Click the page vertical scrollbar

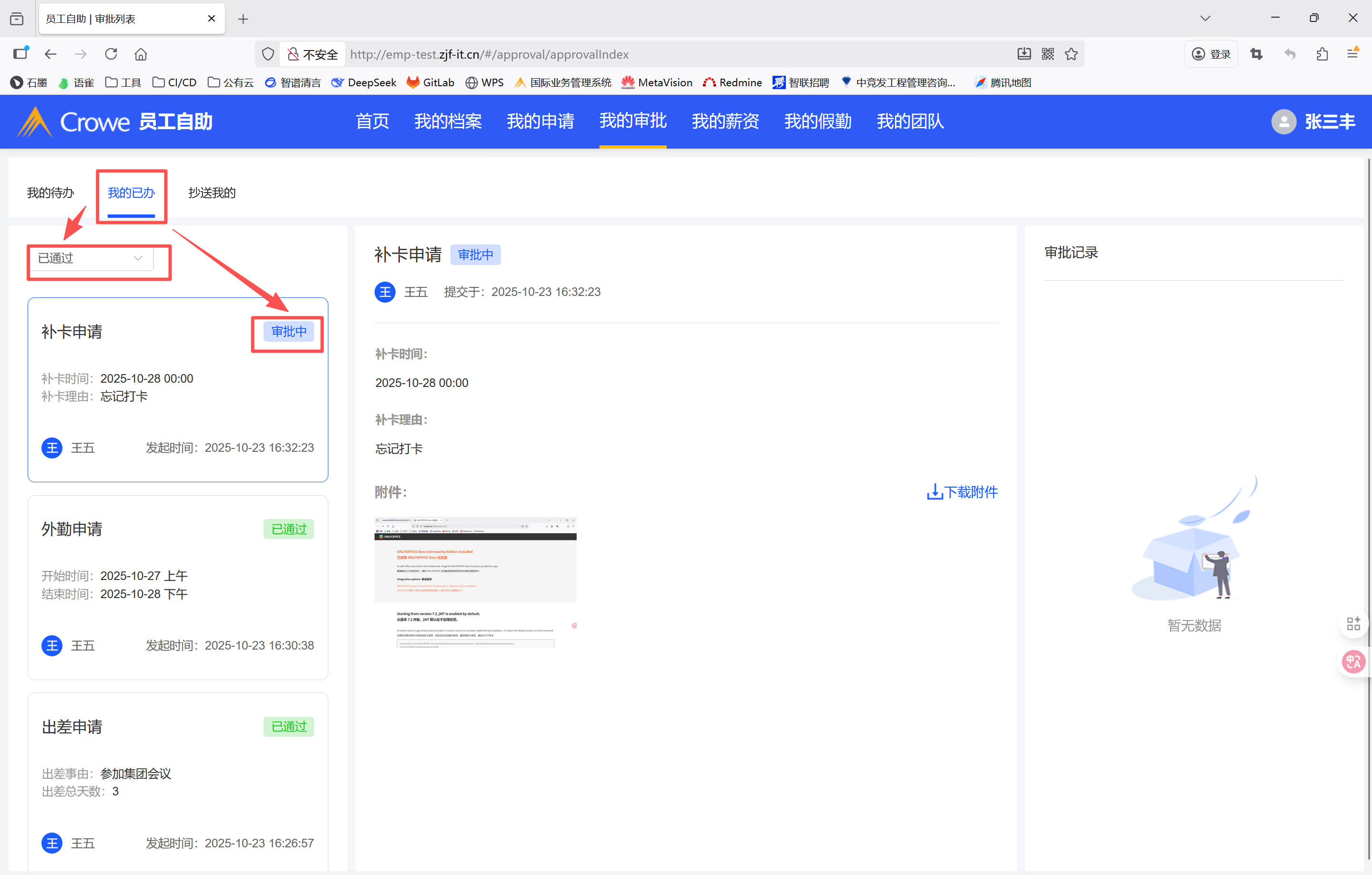[x=1368, y=456]
